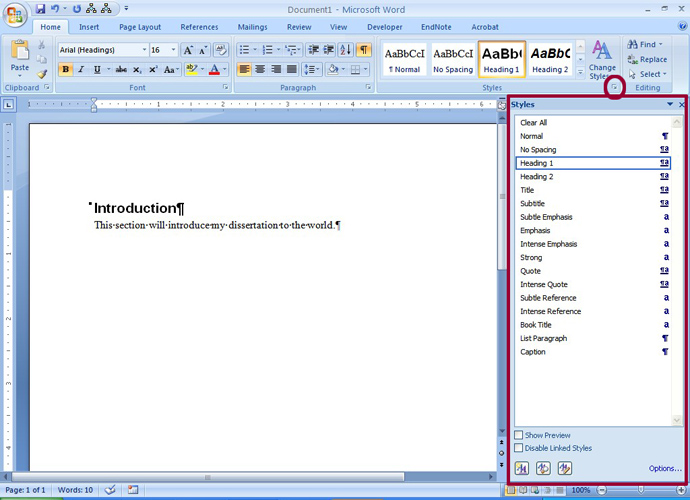Click numbered list icon
The image size is (690, 500).
268,50
